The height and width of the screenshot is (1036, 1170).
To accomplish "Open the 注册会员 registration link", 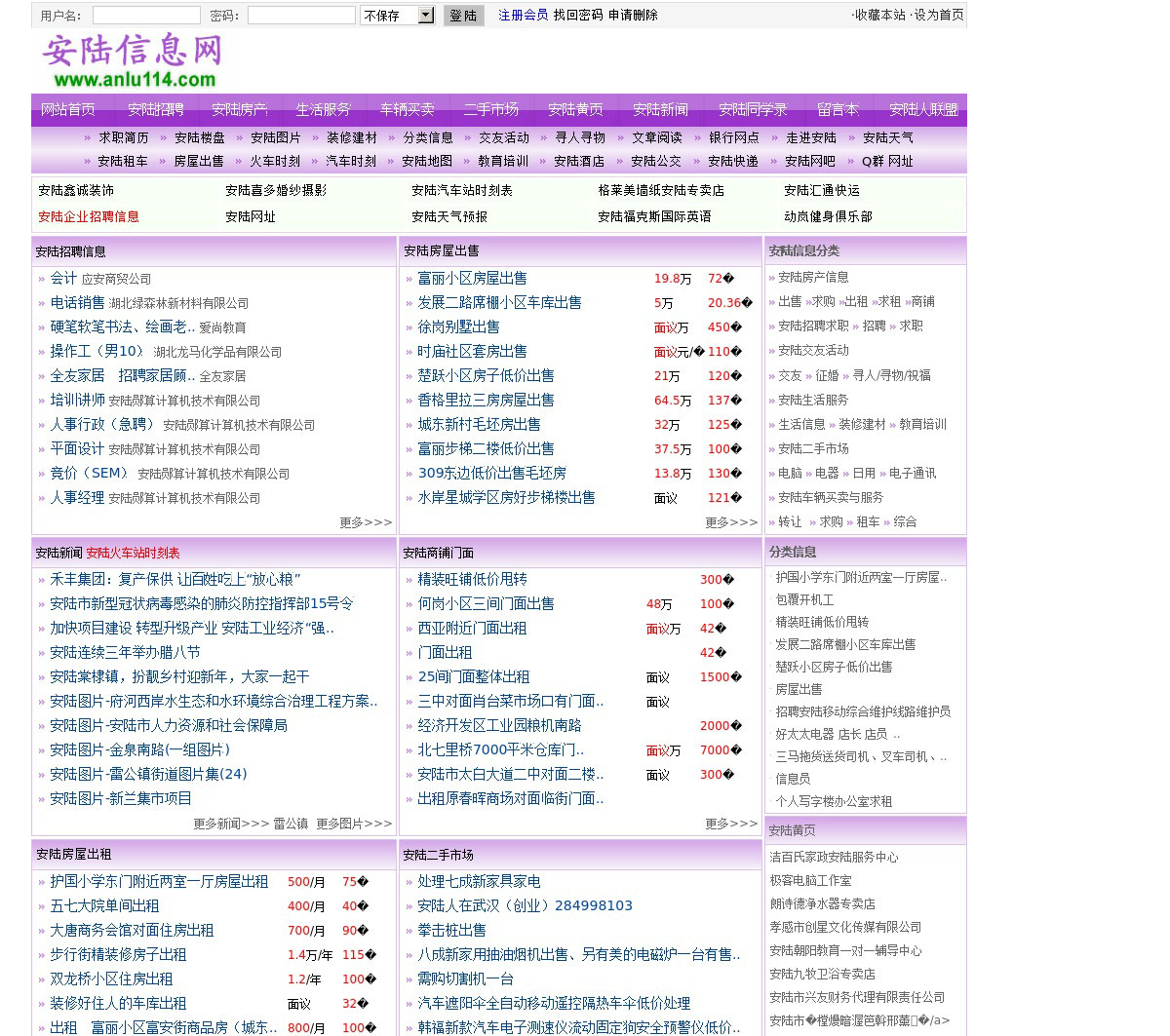I will (523, 16).
